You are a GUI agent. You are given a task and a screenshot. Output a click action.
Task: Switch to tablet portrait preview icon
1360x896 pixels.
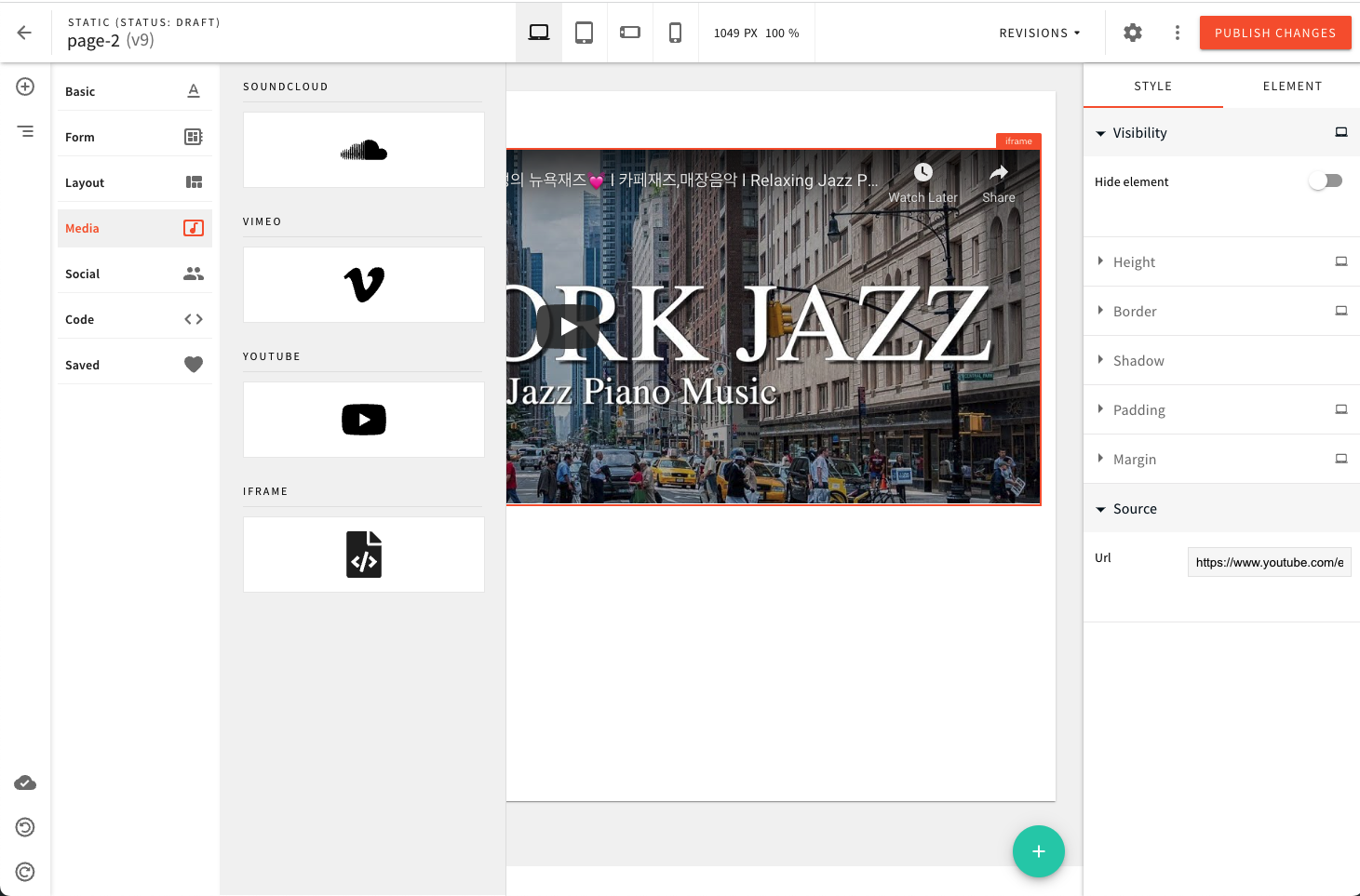[x=585, y=33]
